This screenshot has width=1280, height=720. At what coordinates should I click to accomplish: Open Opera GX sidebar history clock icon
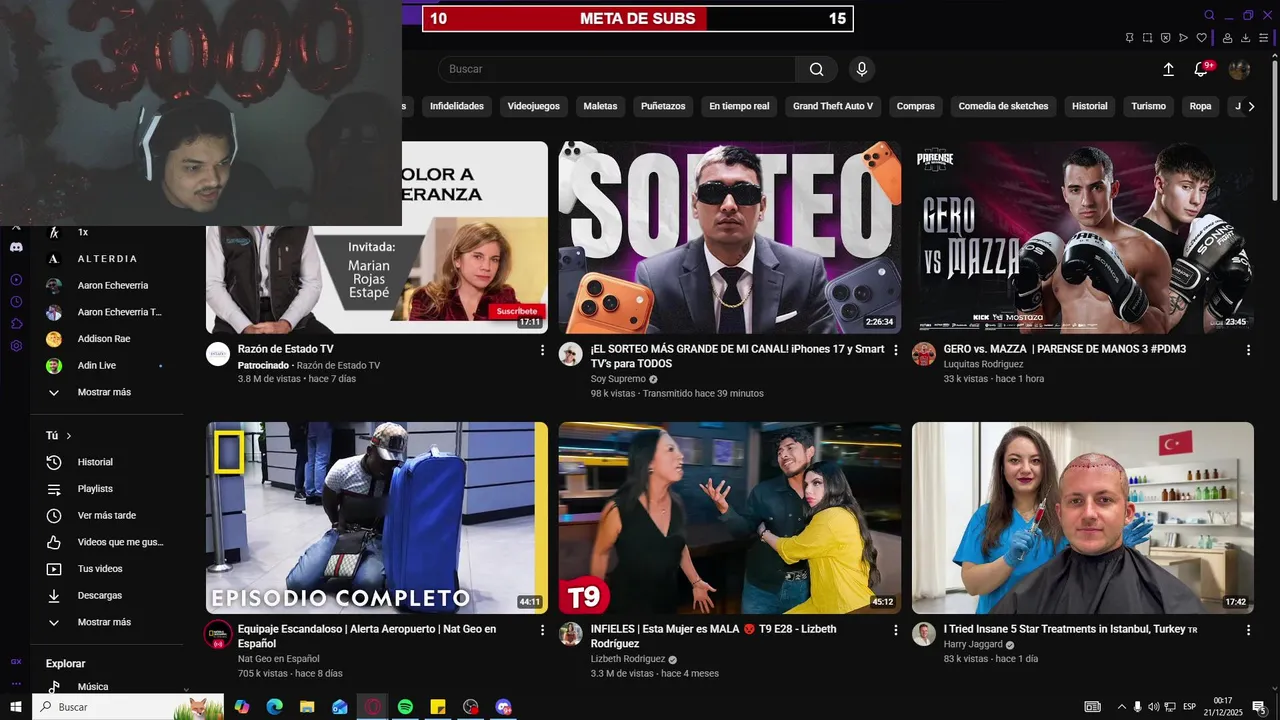(x=16, y=302)
